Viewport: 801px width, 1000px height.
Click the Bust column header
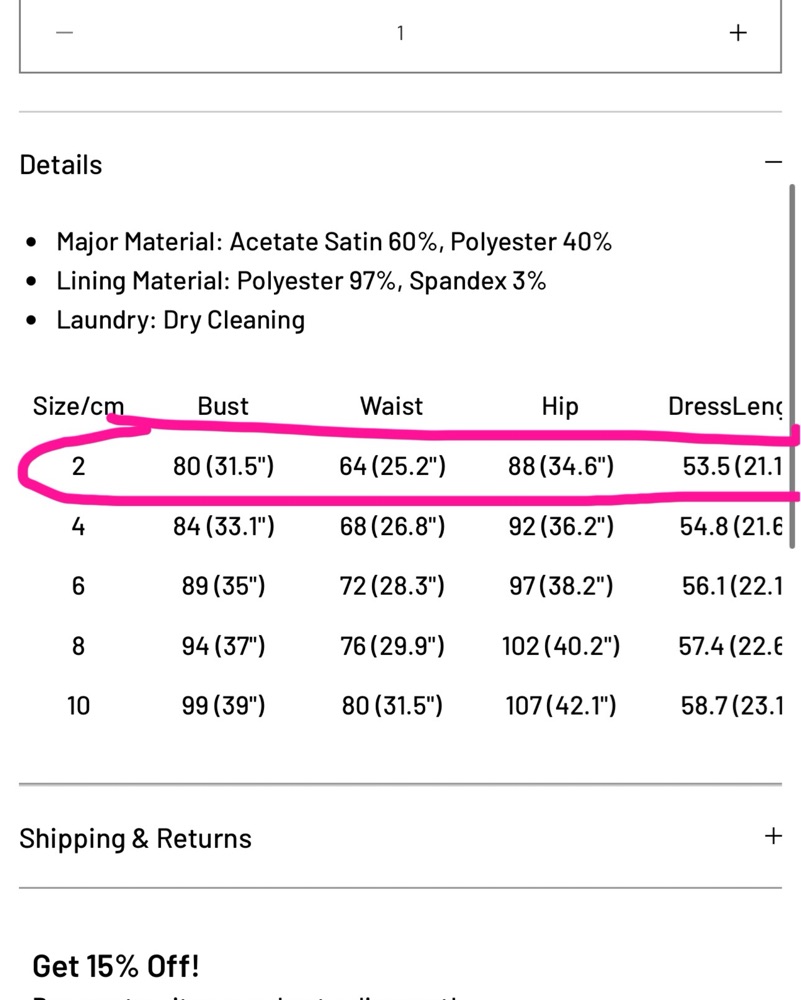pos(223,406)
